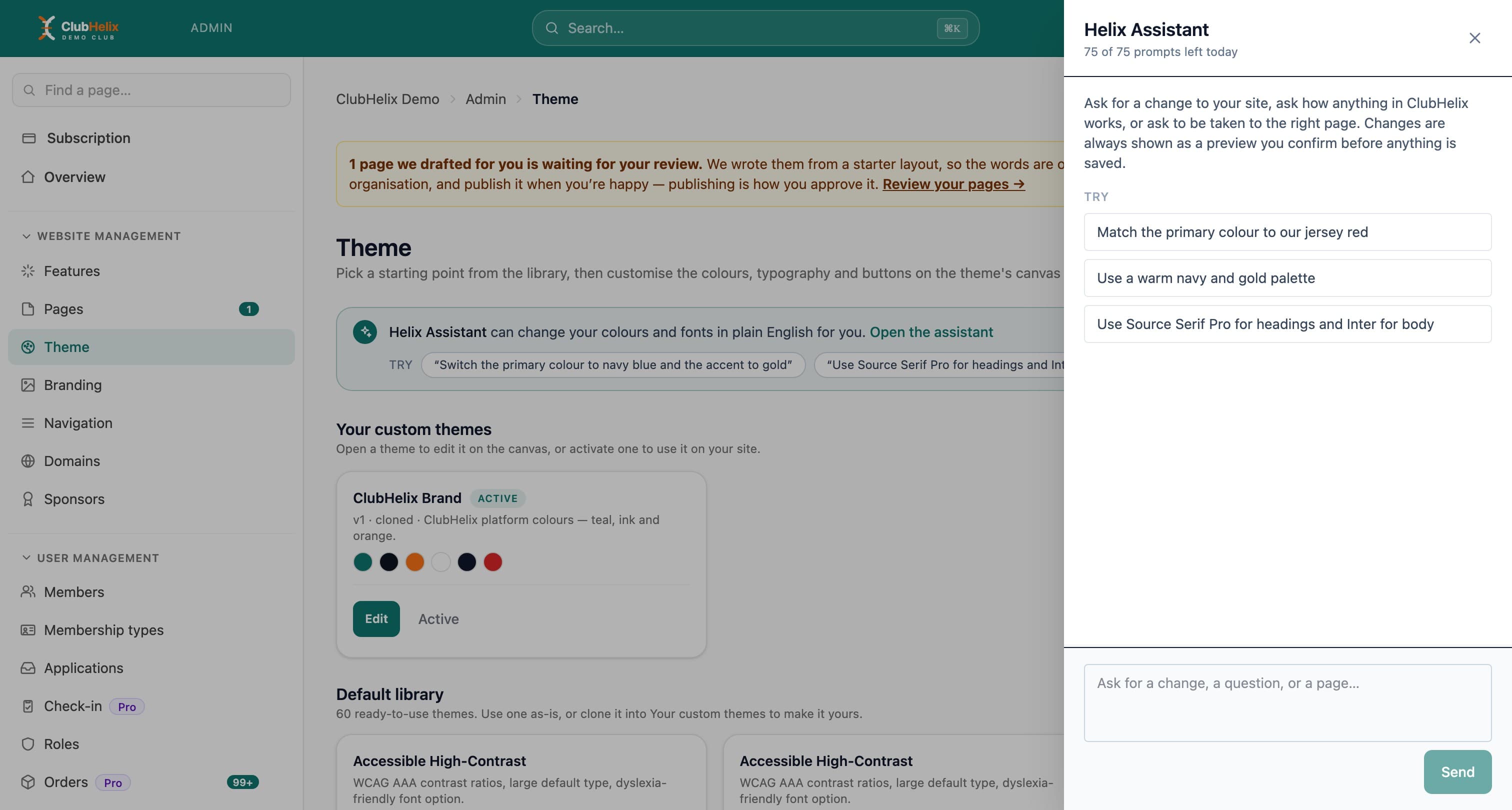Click the ClubHelix logo icon
The height and width of the screenshot is (810, 1512).
(x=46, y=27)
